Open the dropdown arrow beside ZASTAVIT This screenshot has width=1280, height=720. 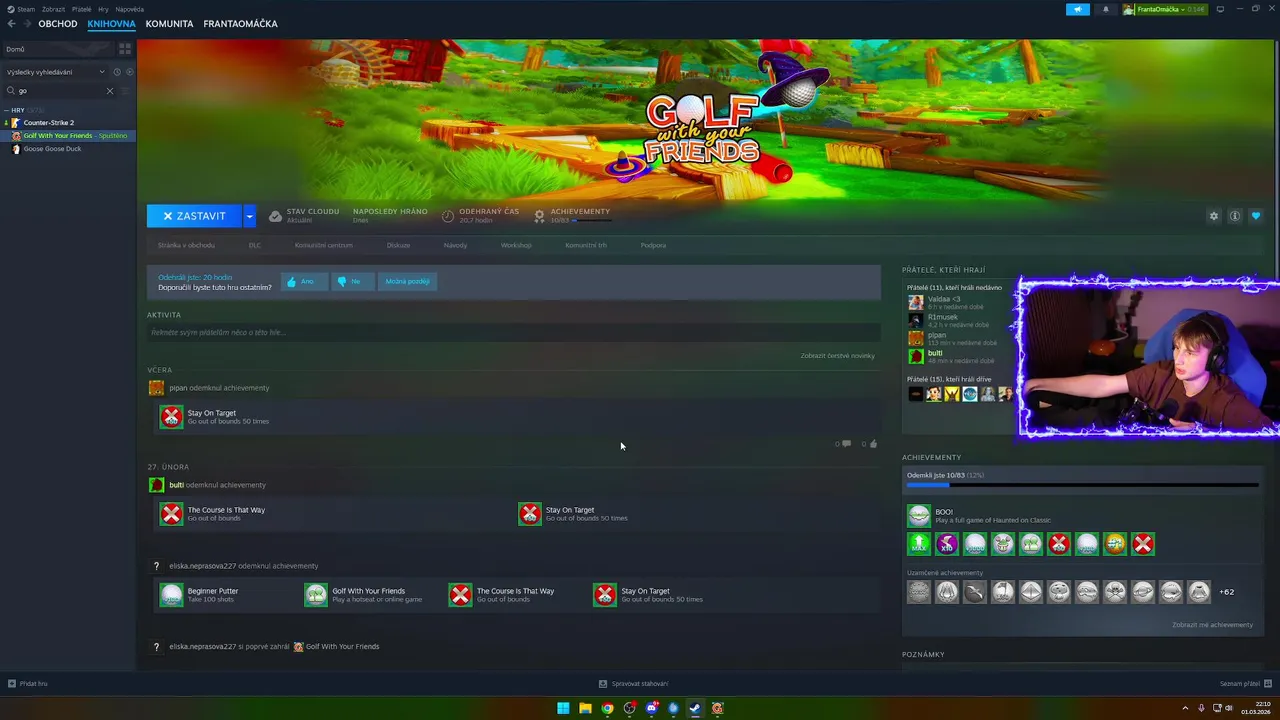pyautogui.click(x=249, y=216)
